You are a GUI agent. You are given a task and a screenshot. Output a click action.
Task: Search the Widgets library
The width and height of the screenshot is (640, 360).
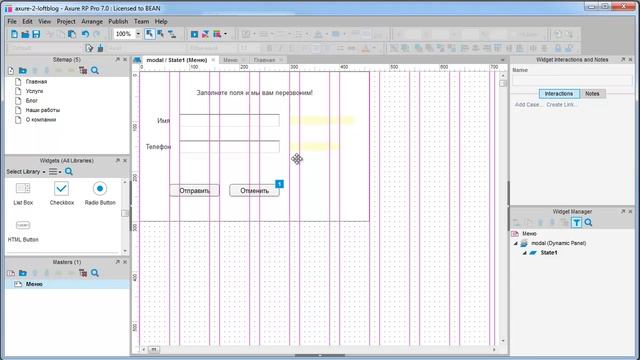click(69, 172)
